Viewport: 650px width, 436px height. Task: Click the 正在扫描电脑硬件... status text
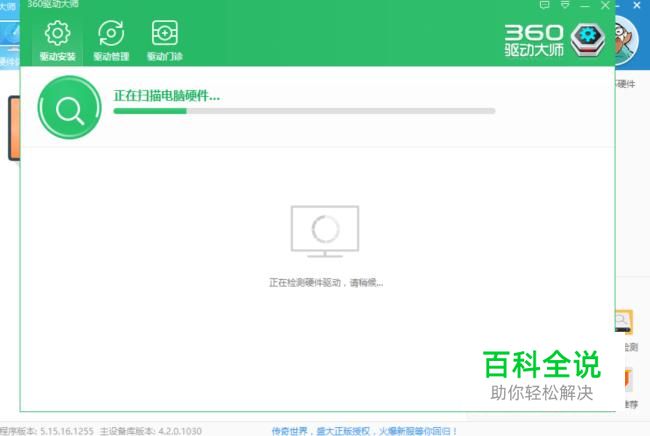167,96
